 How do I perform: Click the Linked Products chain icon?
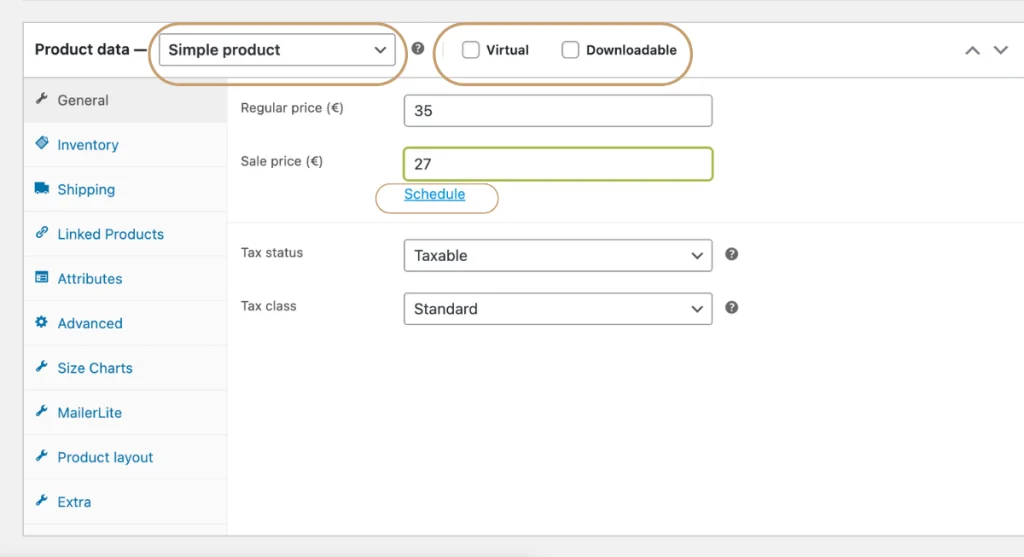point(42,232)
